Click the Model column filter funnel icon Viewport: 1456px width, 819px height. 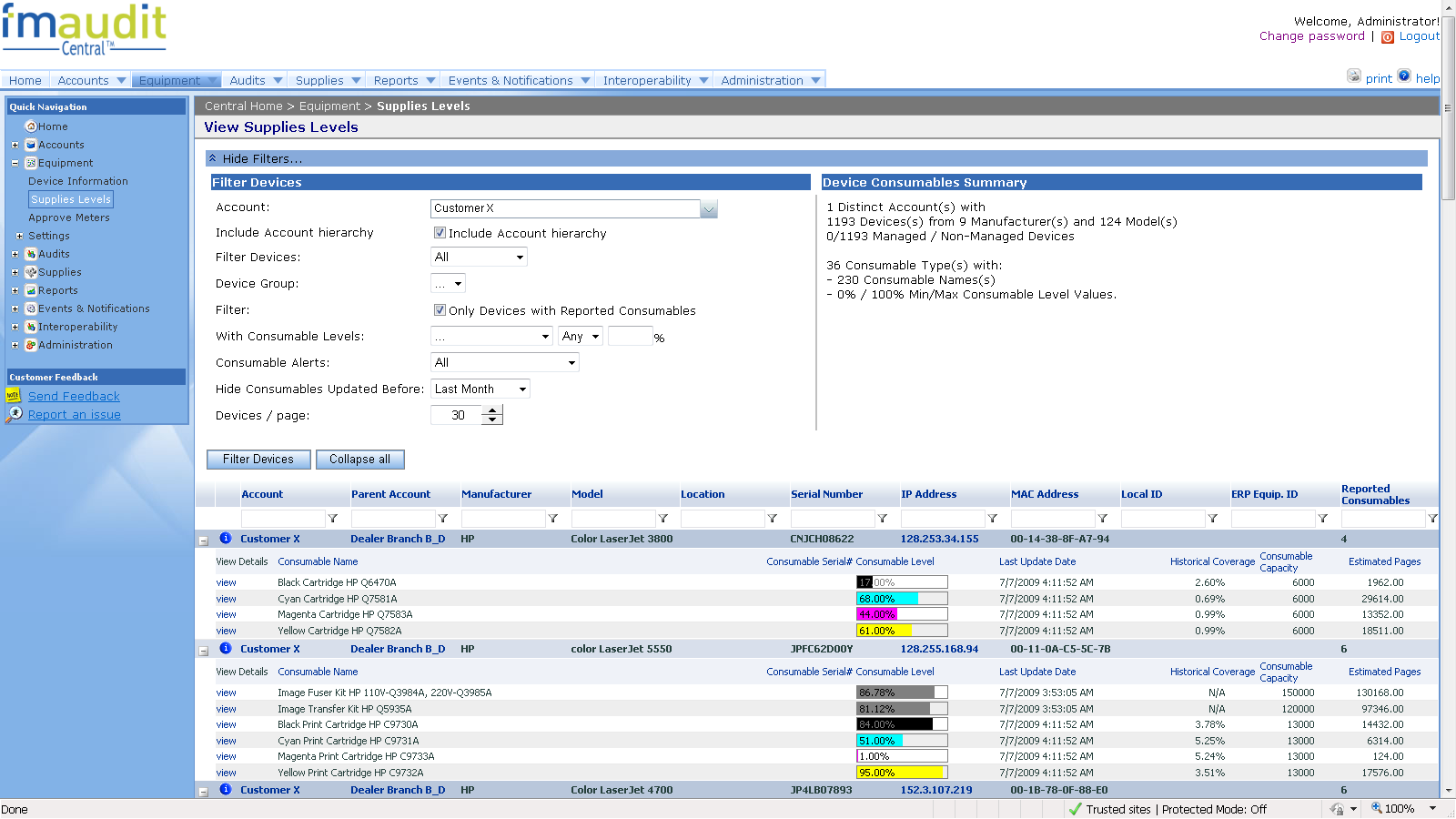click(662, 519)
